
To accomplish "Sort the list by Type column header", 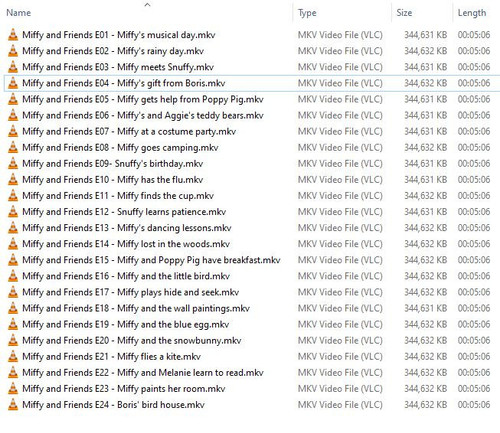I will click(307, 13).
